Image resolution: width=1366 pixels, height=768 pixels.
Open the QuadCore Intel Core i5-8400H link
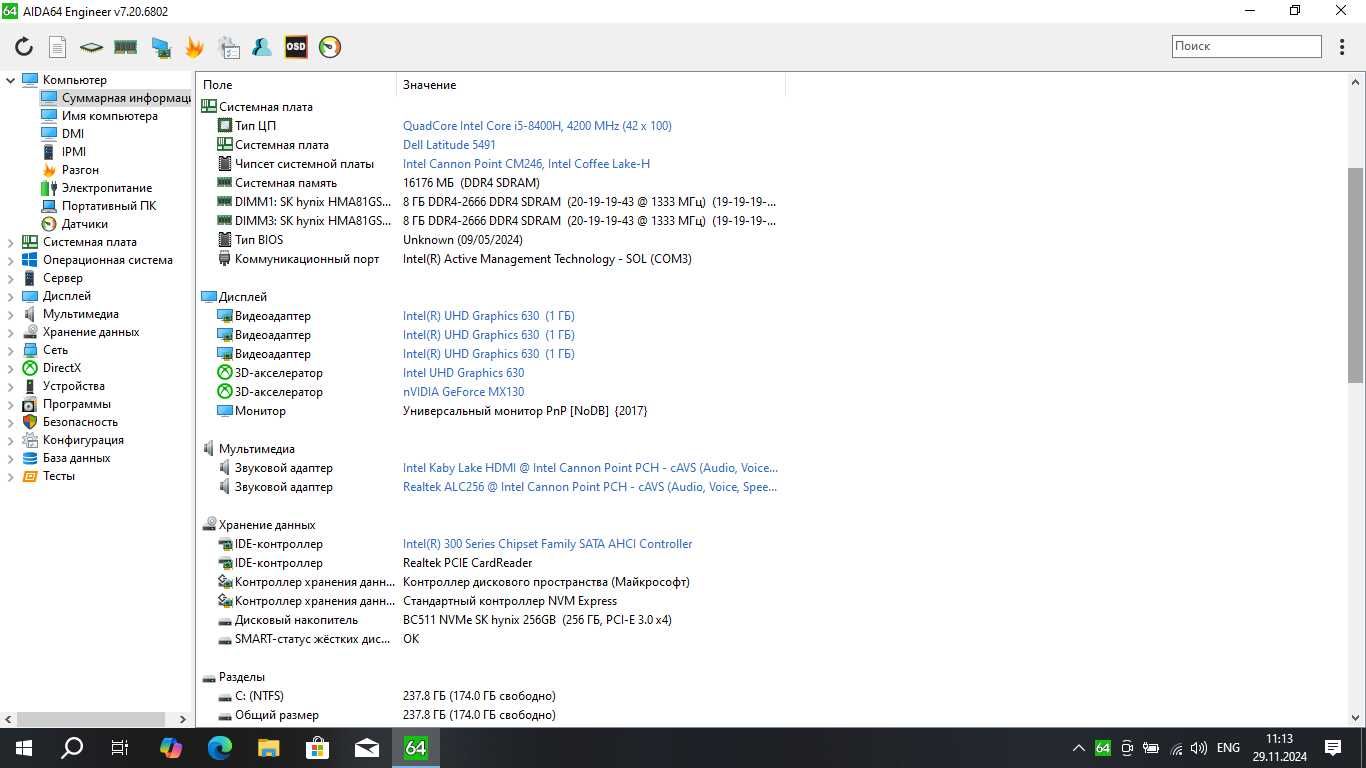click(x=537, y=126)
